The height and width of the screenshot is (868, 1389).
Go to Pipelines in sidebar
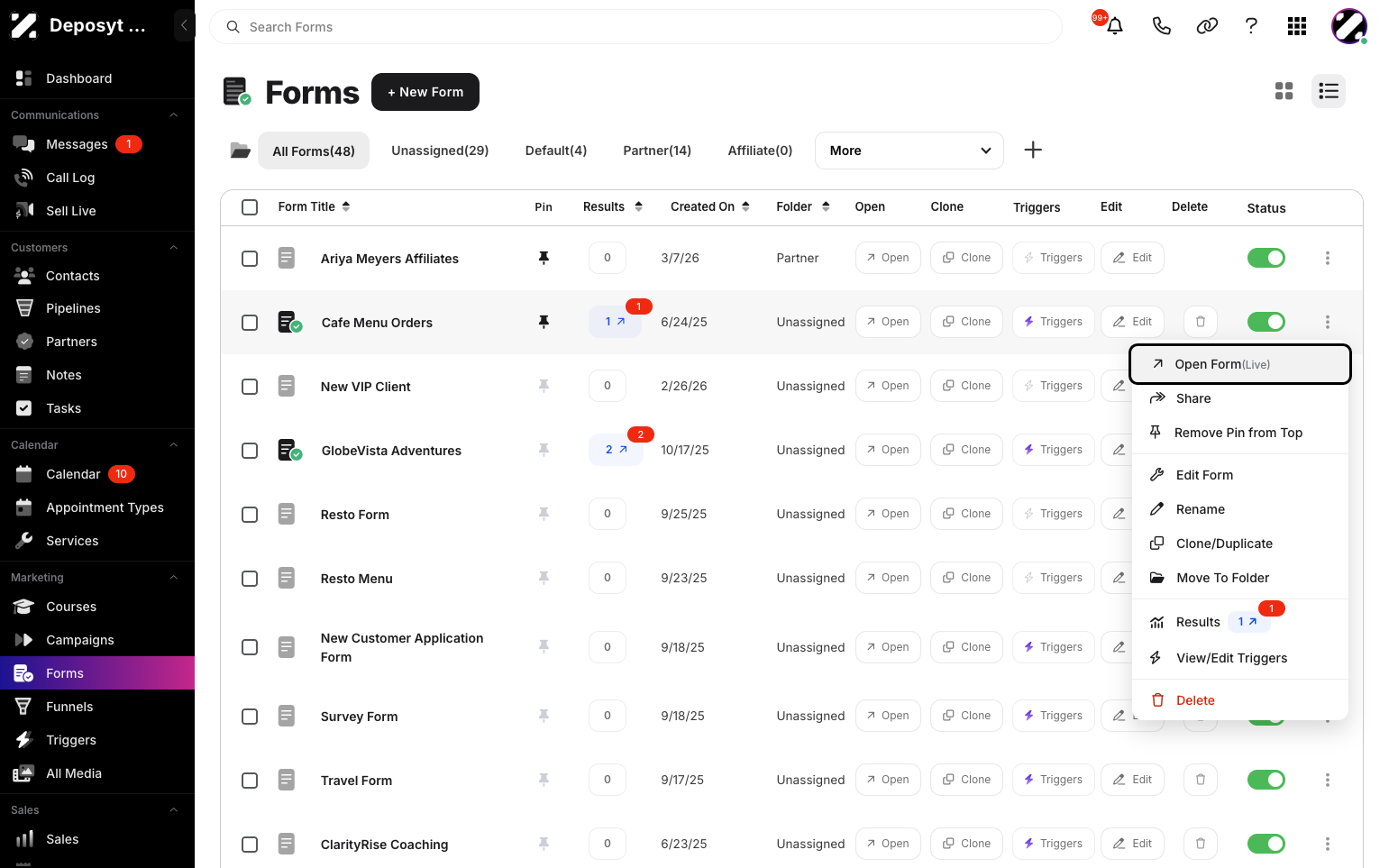[97, 308]
